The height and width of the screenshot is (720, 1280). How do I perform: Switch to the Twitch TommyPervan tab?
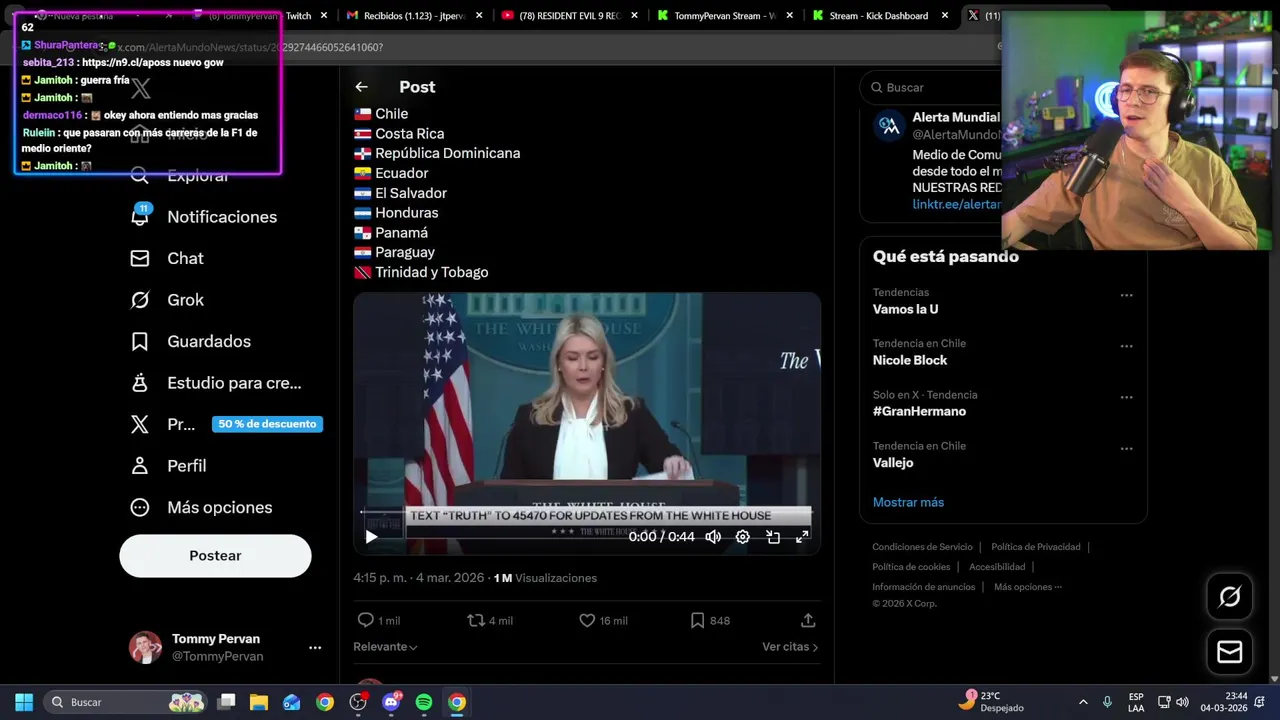(258, 16)
